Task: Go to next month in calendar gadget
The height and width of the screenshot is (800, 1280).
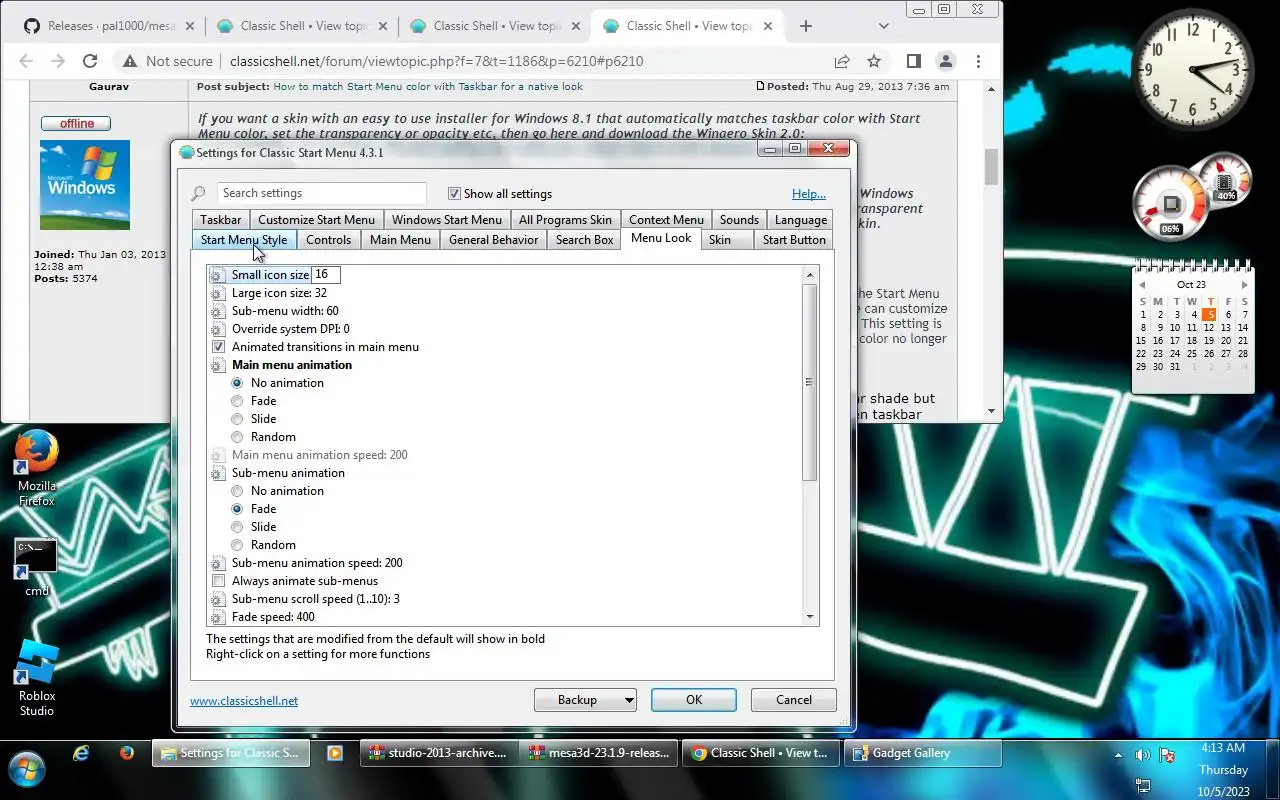Action: pos(1244,285)
